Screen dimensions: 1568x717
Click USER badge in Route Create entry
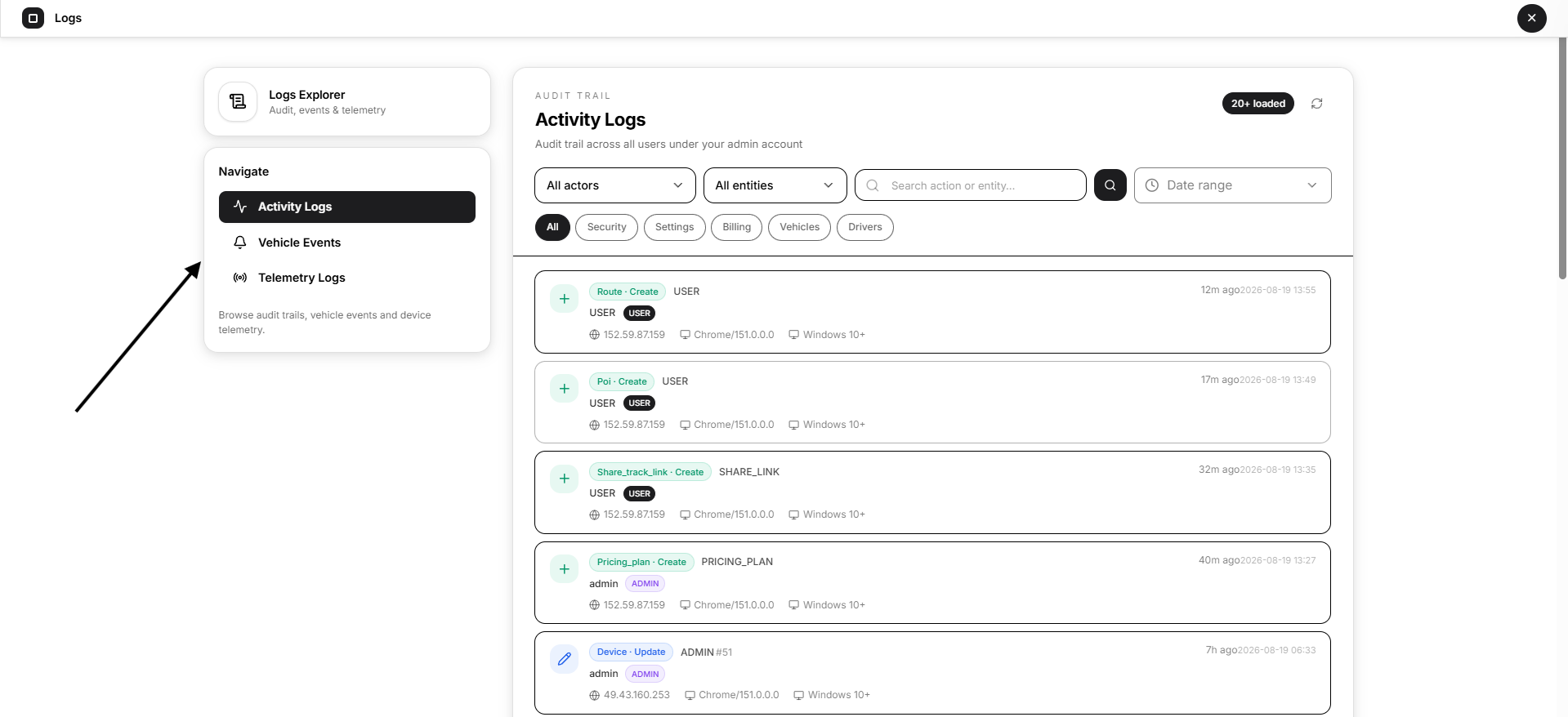639,313
